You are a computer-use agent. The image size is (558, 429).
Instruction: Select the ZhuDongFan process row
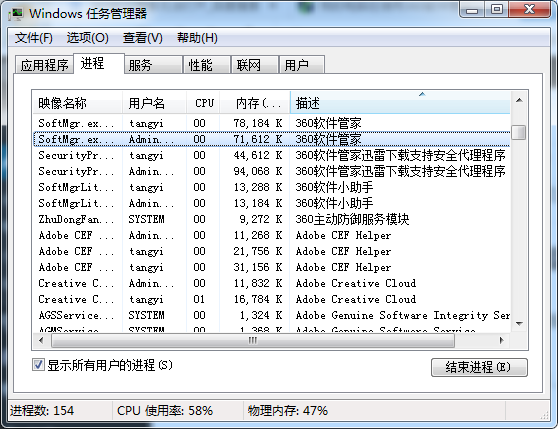tap(272, 219)
